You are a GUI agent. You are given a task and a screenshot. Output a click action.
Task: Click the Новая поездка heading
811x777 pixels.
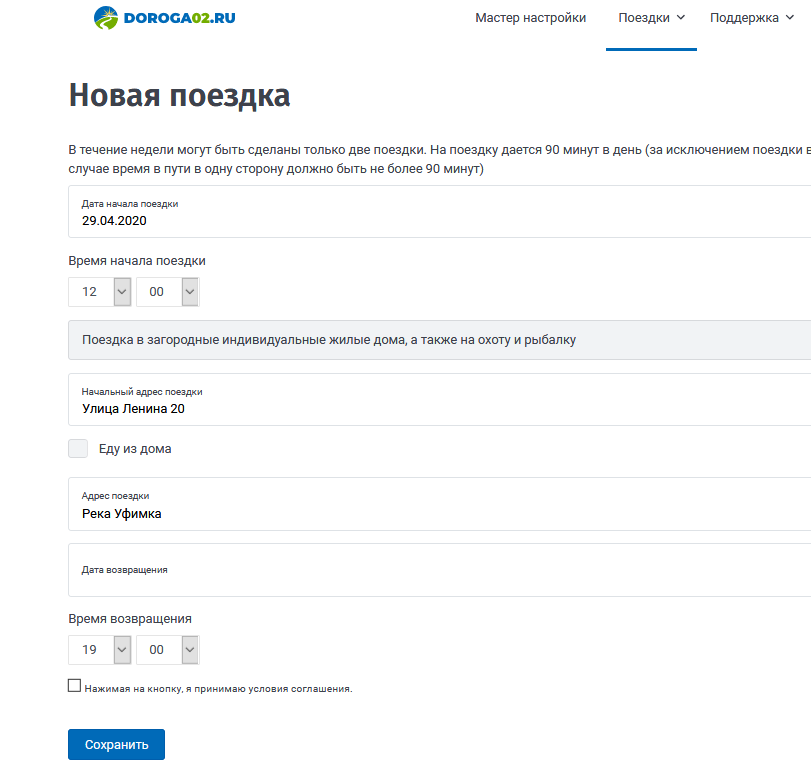coord(179,96)
